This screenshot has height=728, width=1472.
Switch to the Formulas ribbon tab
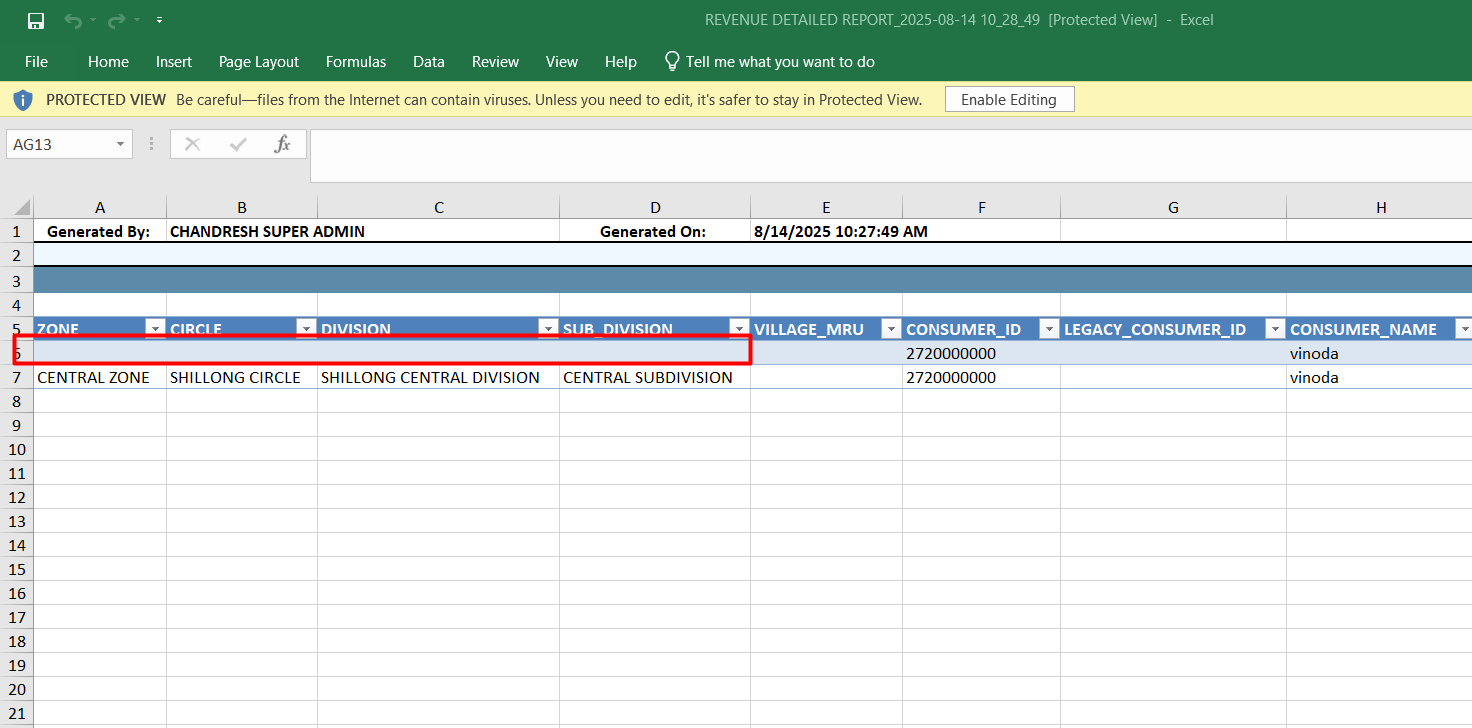pyautogui.click(x=355, y=62)
